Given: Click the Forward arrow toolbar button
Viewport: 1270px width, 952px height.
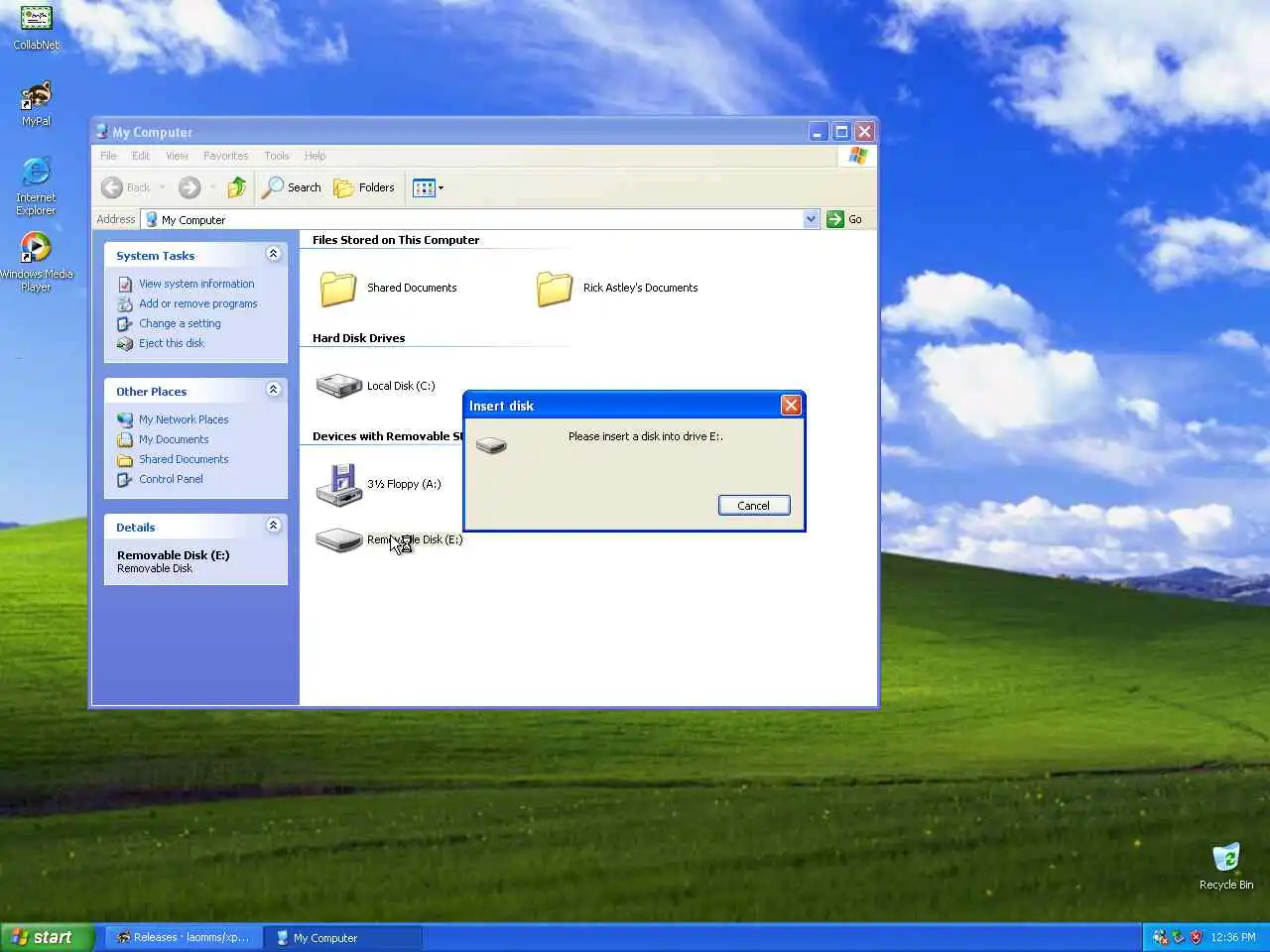Looking at the screenshot, I should point(190,187).
